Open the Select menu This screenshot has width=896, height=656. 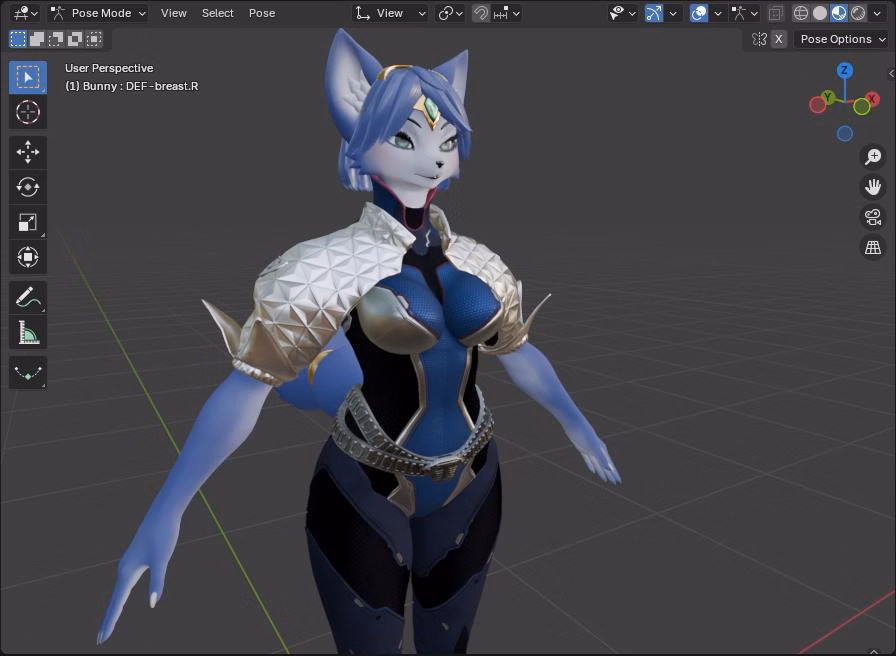[217, 13]
